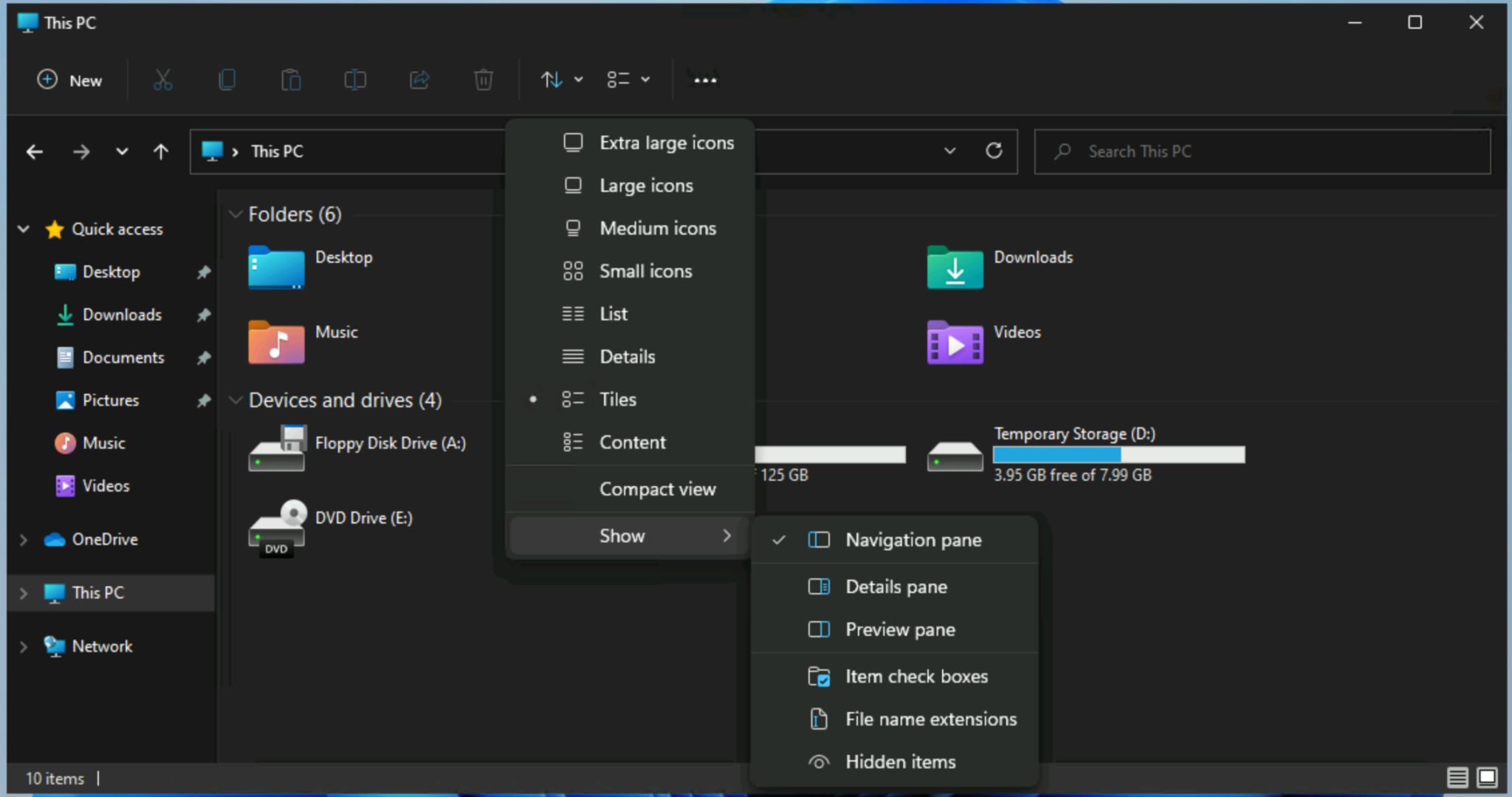The height and width of the screenshot is (797, 1512).
Task: Select the Videos folder tile
Action: click(983, 342)
